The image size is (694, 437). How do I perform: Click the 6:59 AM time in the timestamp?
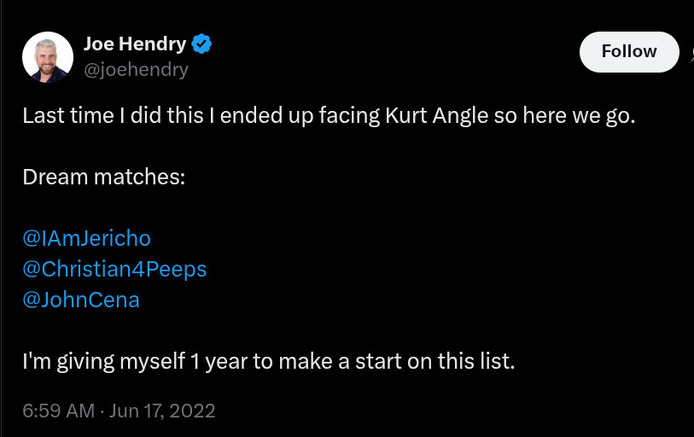57,410
